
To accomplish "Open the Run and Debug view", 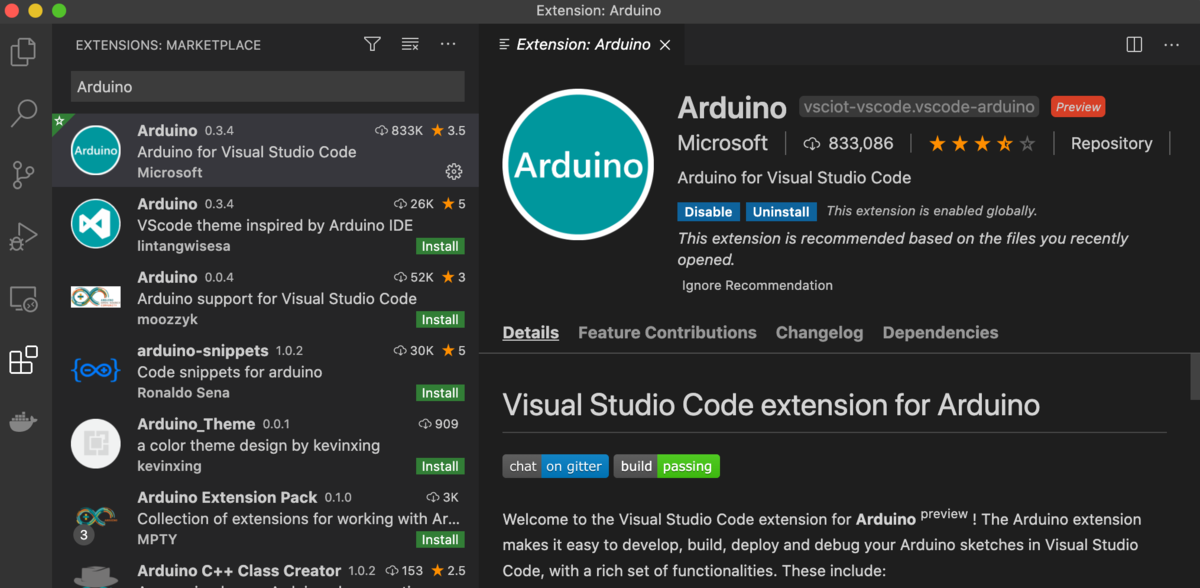I will [24, 237].
